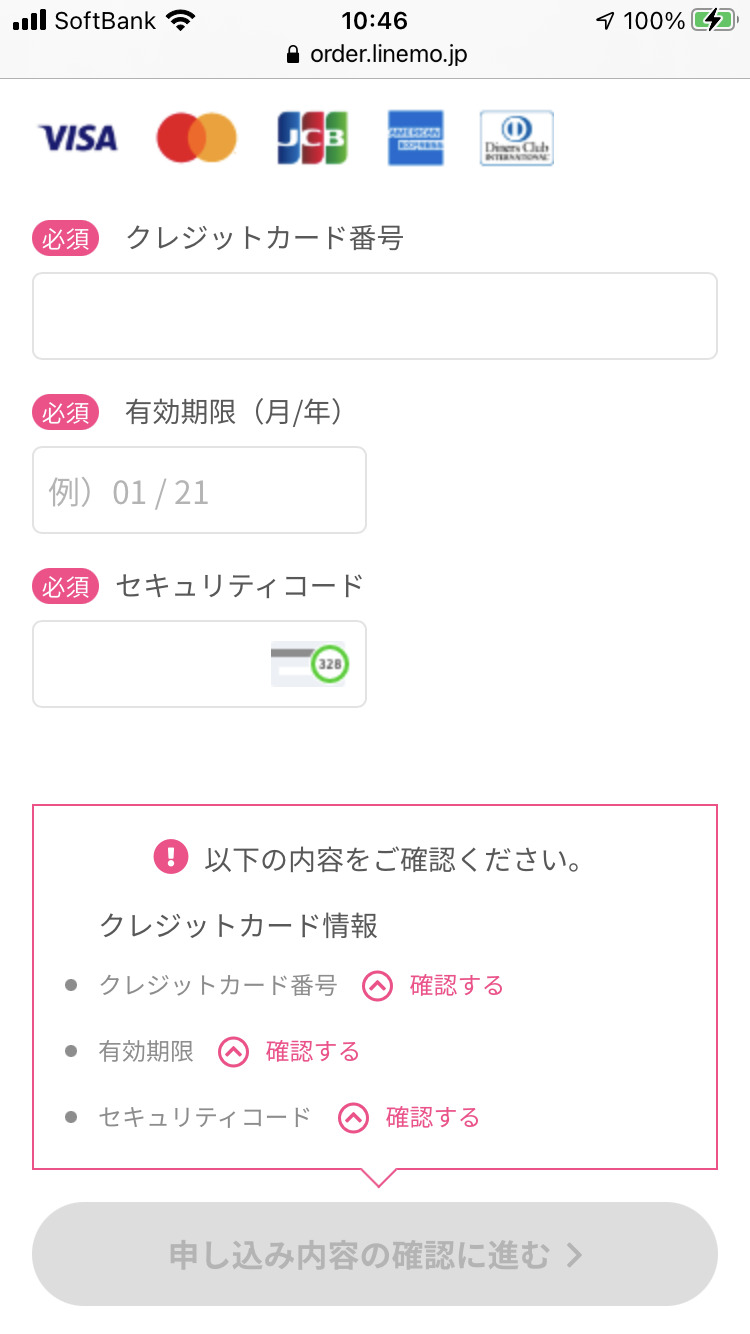Image resolution: width=750 pixels, height=1334 pixels.
Task: Click the American Express logo
Action: pyautogui.click(x=416, y=138)
